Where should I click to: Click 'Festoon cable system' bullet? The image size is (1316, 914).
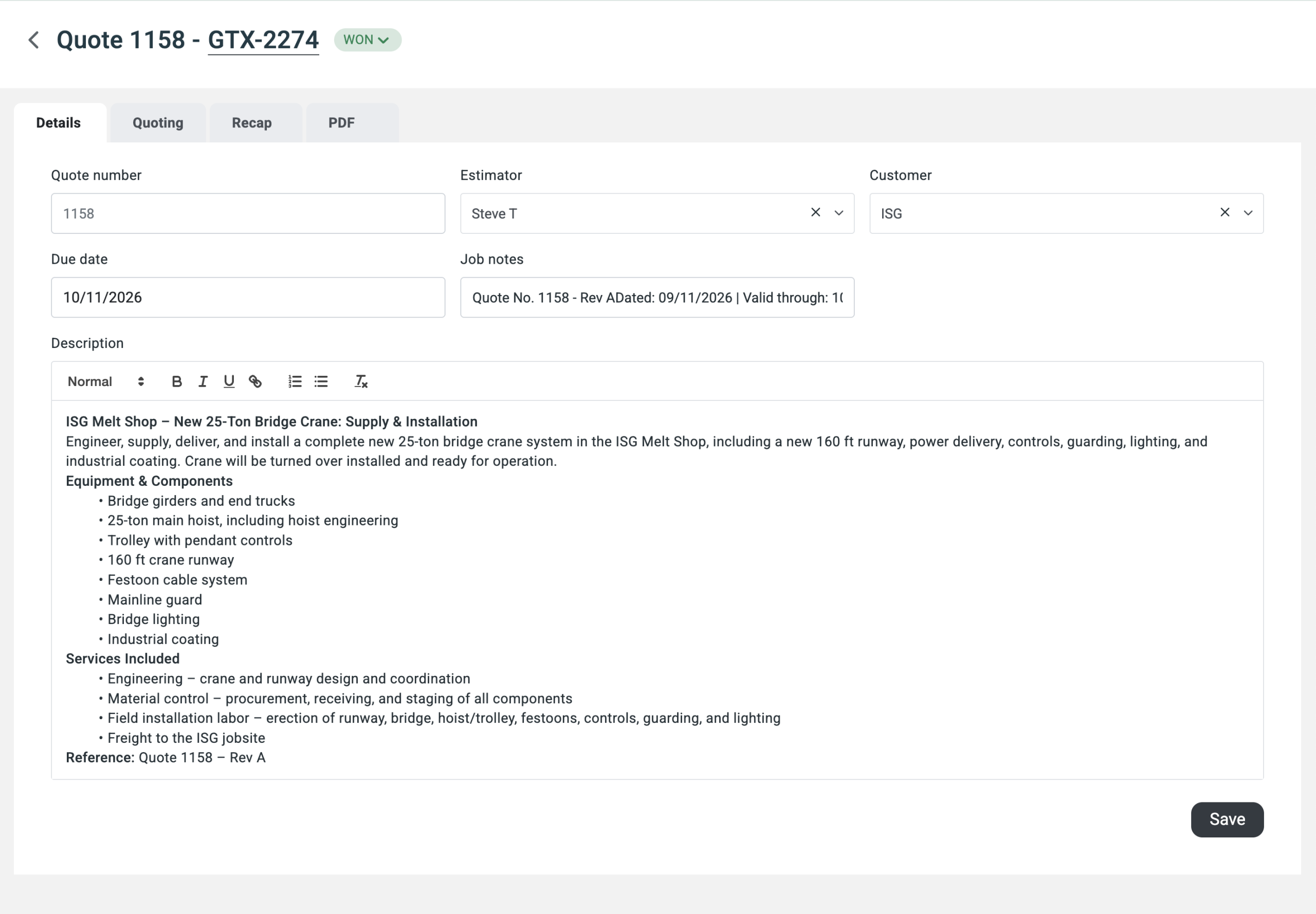[177, 580]
